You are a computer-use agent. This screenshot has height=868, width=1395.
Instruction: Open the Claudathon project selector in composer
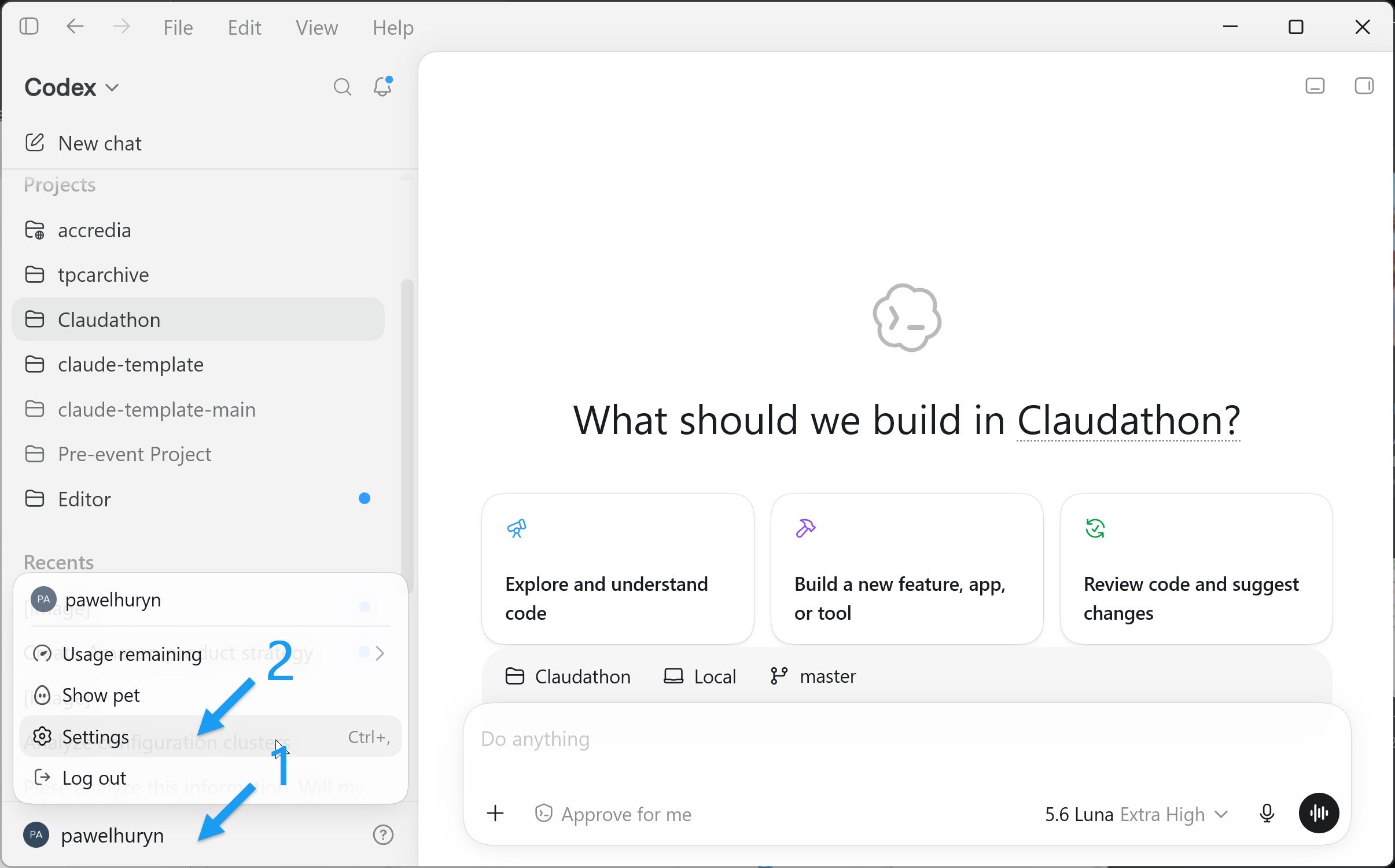point(568,676)
